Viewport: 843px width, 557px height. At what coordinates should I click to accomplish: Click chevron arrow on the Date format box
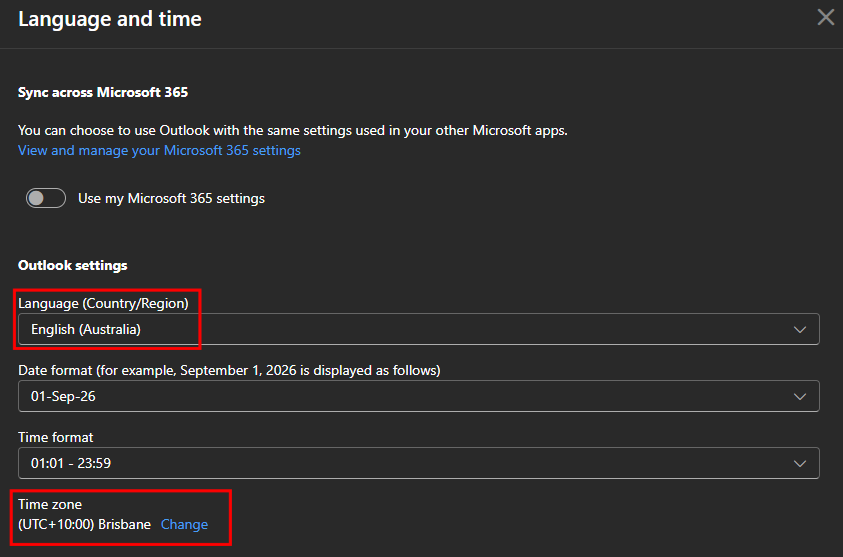[x=800, y=397]
